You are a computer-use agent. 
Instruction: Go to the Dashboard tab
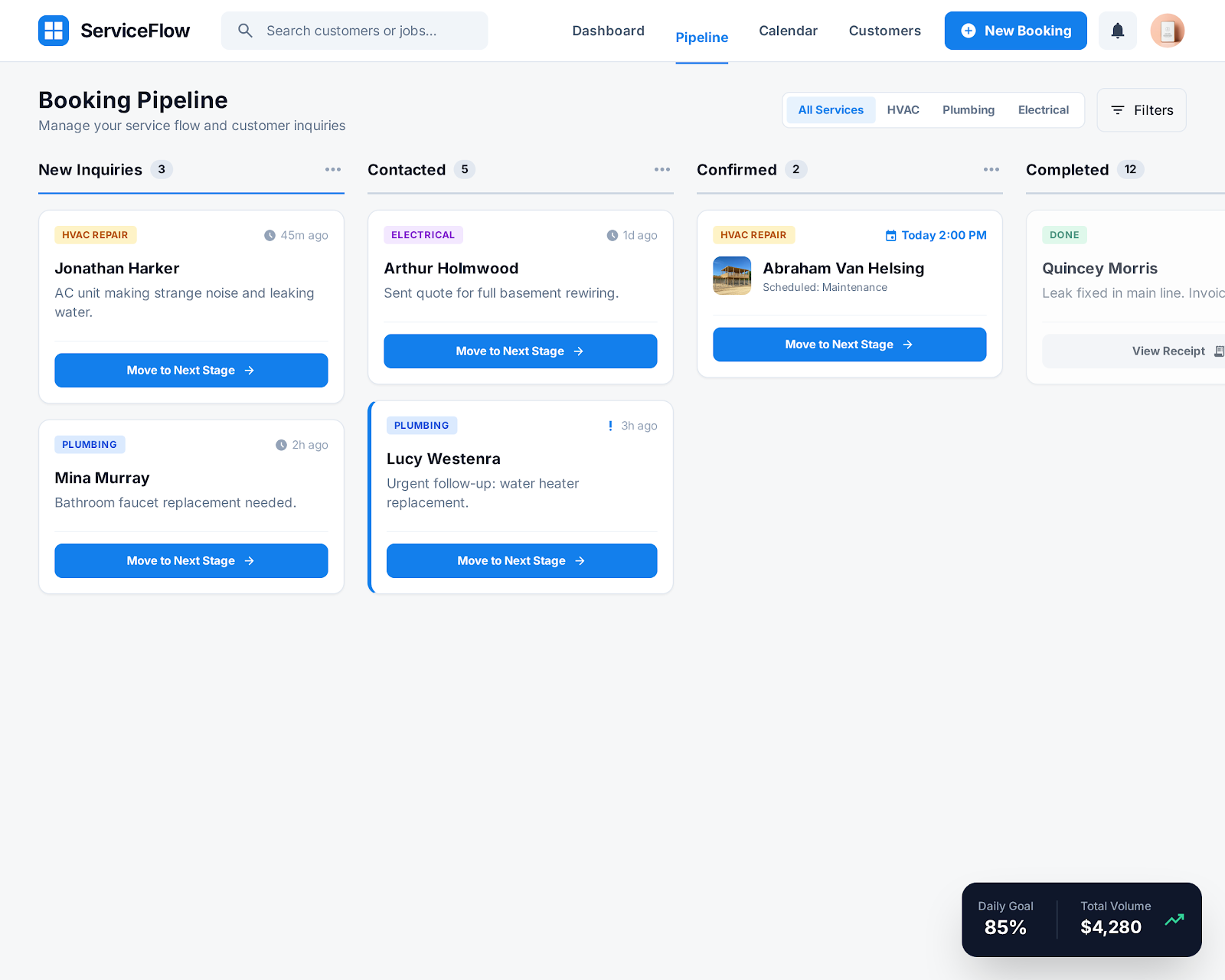(x=608, y=31)
